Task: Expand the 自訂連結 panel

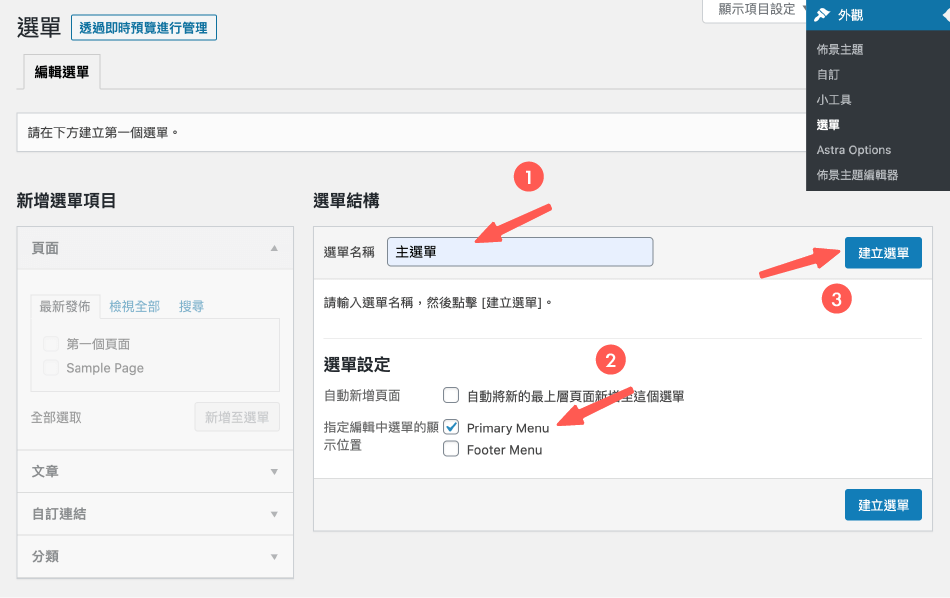Action: (x=155, y=514)
